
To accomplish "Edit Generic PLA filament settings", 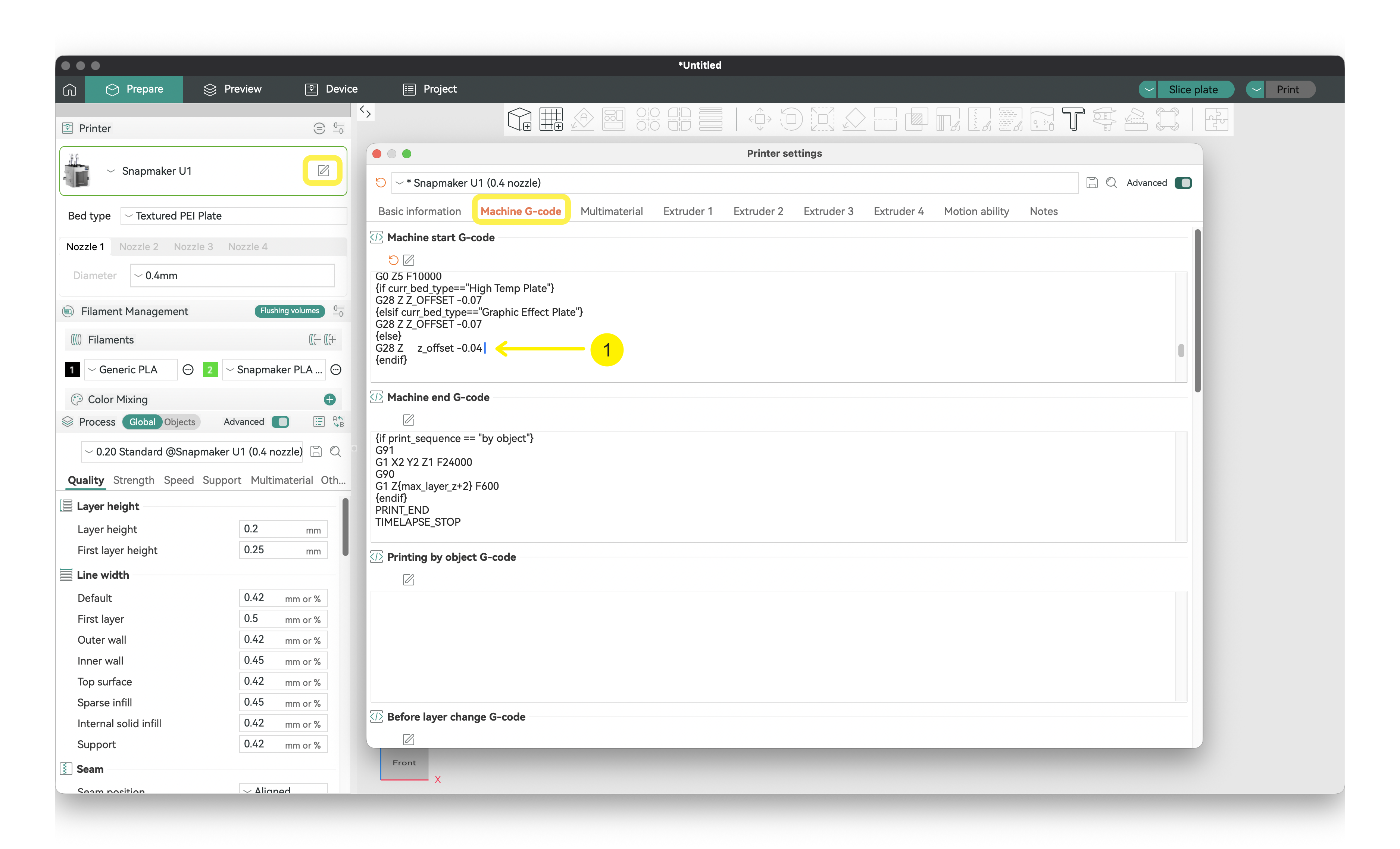I will (x=188, y=370).
